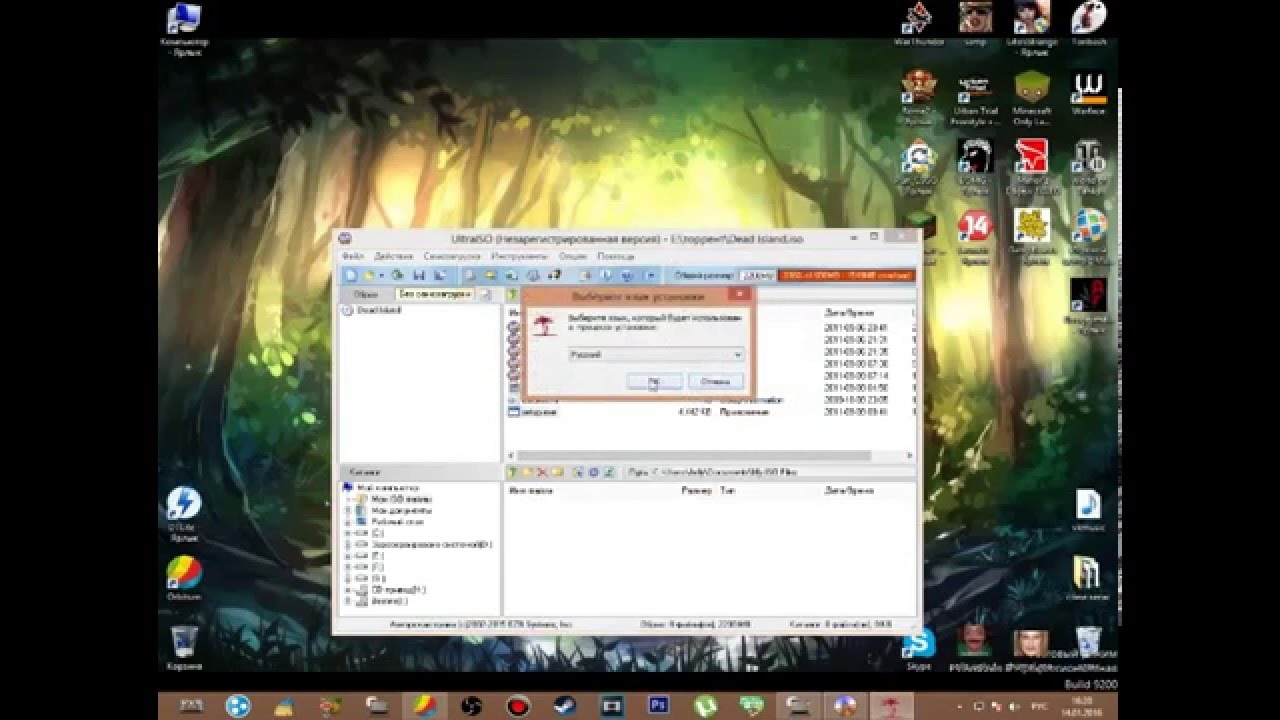The width and height of the screenshot is (1280, 720).
Task: Open the War Thunder desktop shortcut
Action: [918, 24]
